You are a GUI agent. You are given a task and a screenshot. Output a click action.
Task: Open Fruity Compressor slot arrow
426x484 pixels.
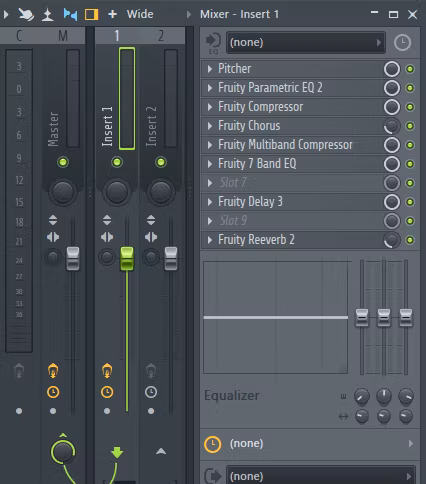(x=210, y=107)
